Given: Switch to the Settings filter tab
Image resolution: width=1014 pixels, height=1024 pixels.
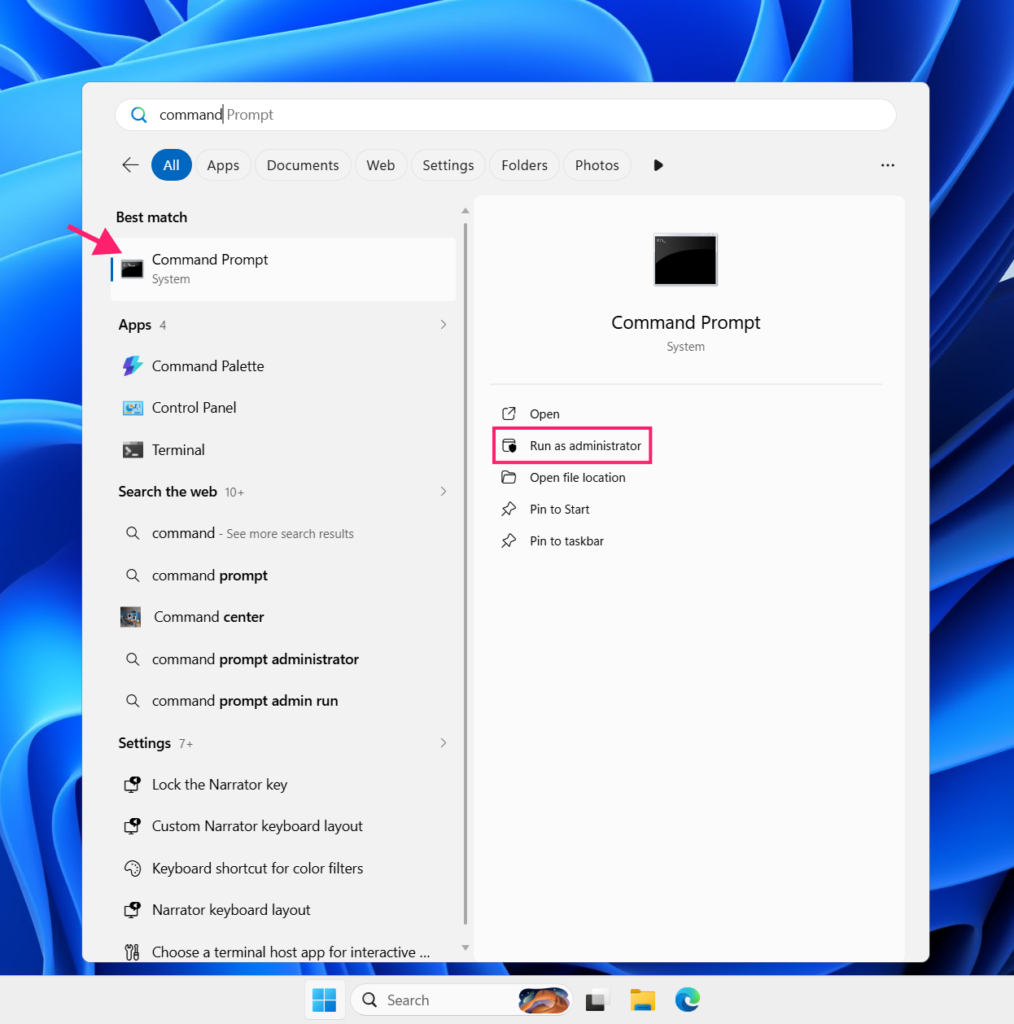Looking at the screenshot, I should [x=448, y=165].
